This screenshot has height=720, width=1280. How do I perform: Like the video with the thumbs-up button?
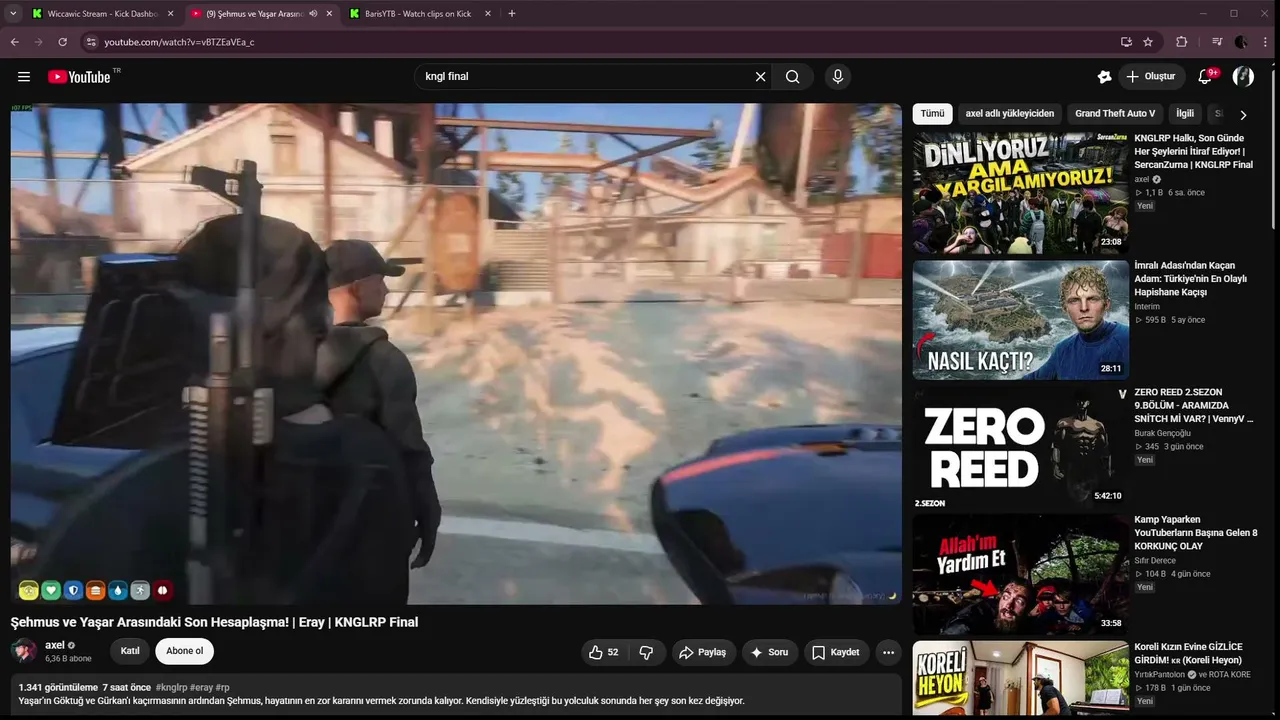coord(603,652)
